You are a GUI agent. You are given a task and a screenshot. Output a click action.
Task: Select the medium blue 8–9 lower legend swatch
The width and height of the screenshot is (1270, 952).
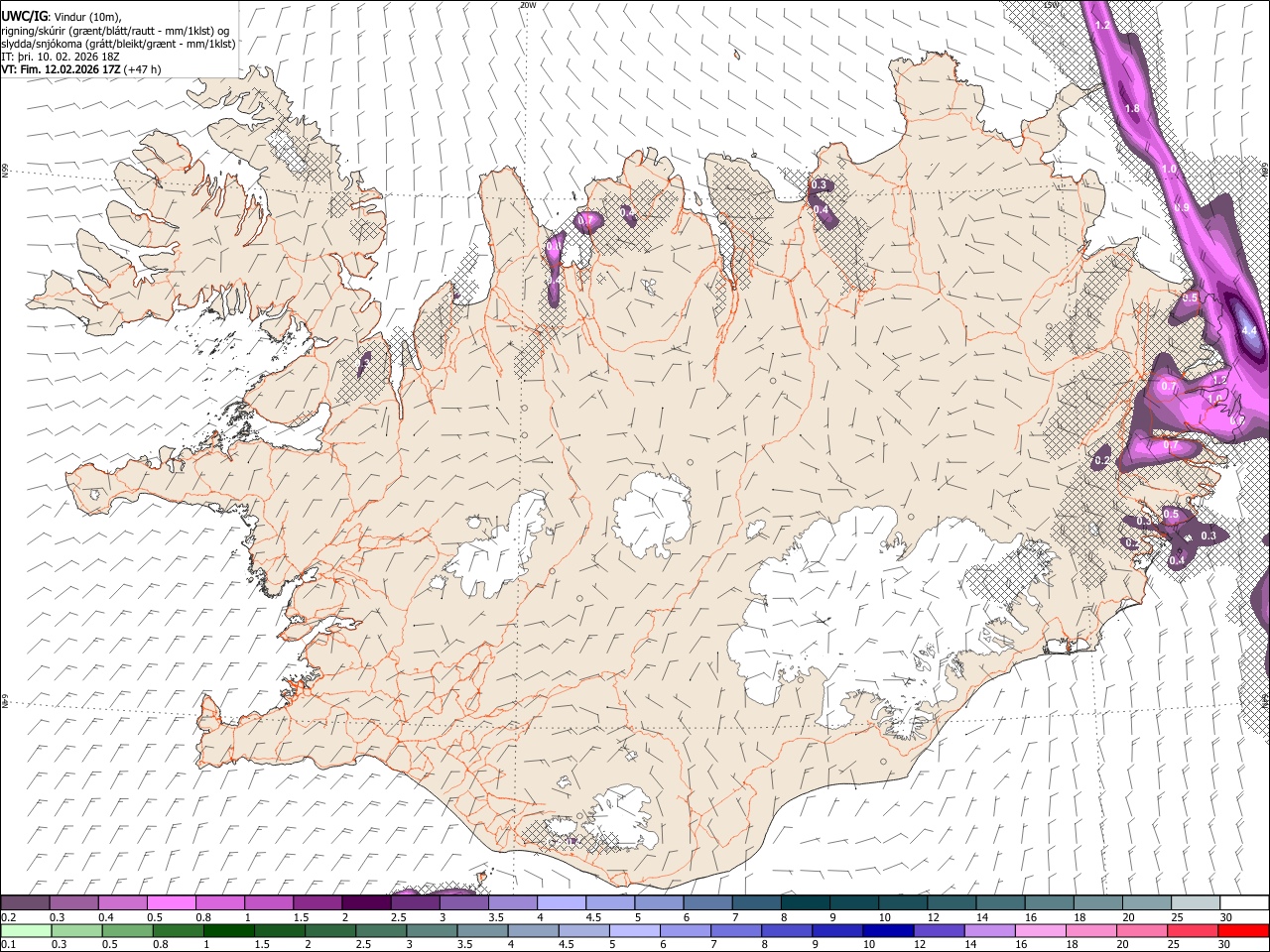788,930
